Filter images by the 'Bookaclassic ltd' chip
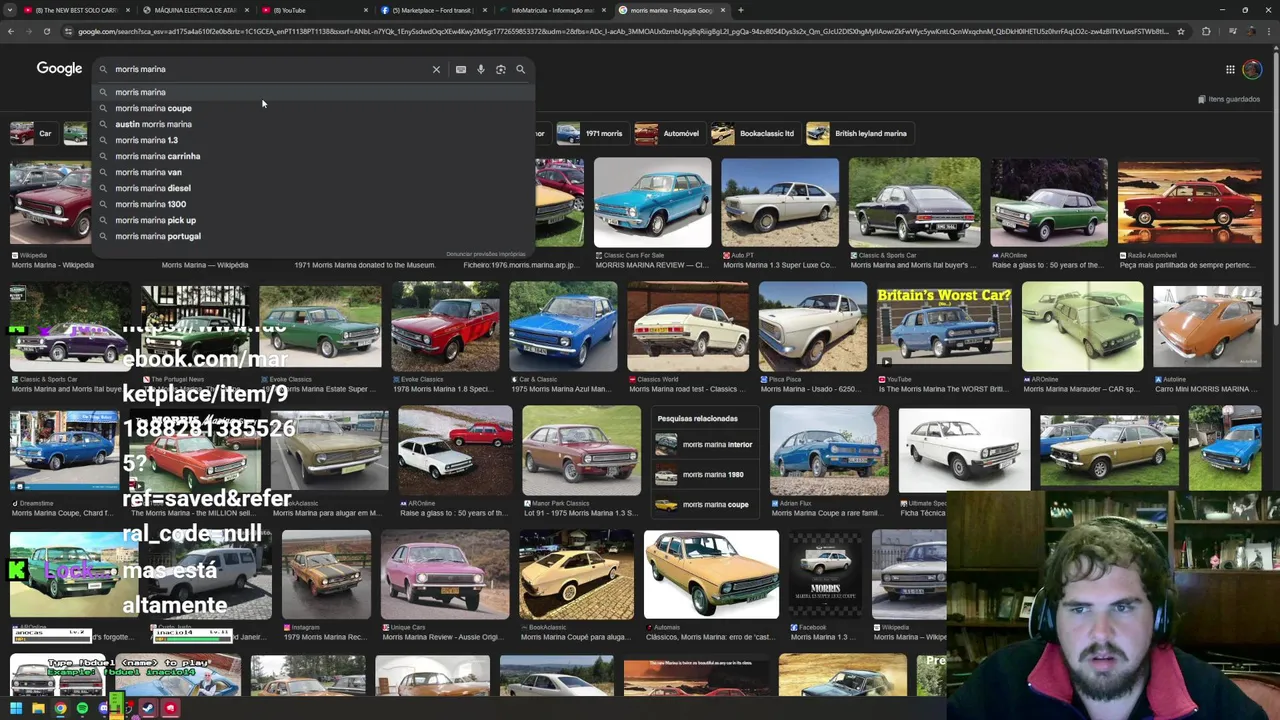Image resolution: width=1280 pixels, height=720 pixels. pyautogui.click(x=754, y=133)
